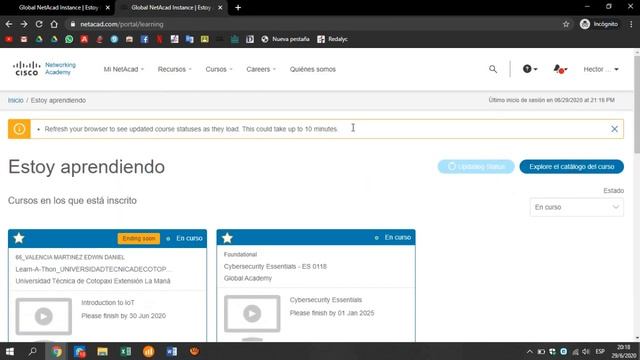This screenshot has width=640, height=360.
Task: Open the Windows Start menu
Action: pyautogui.click(x=10, y=351)
